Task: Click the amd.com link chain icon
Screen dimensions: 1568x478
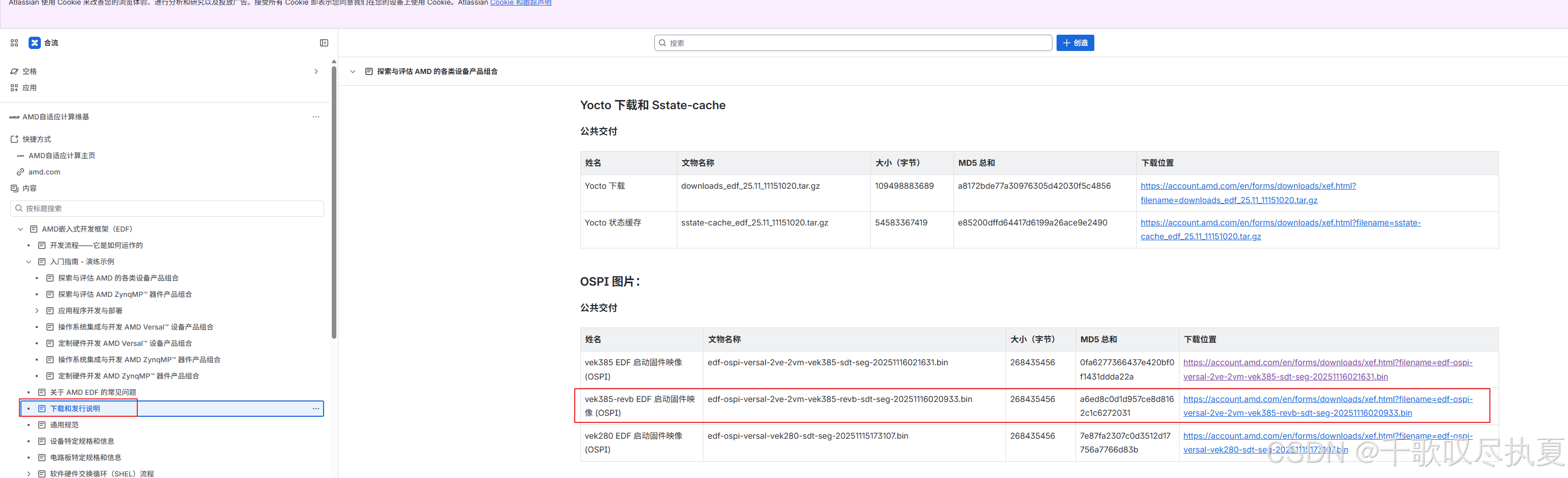Action: (x=20, y=172)
